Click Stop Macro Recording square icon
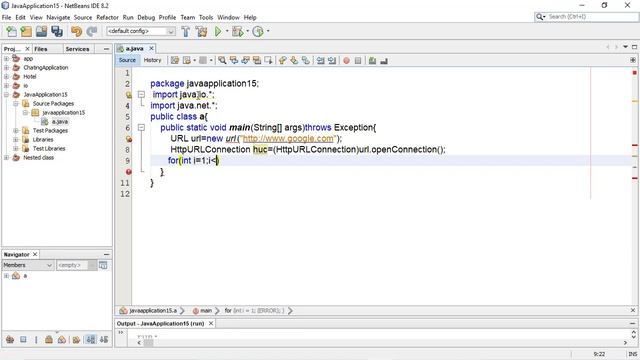 [x=358, y=60]
